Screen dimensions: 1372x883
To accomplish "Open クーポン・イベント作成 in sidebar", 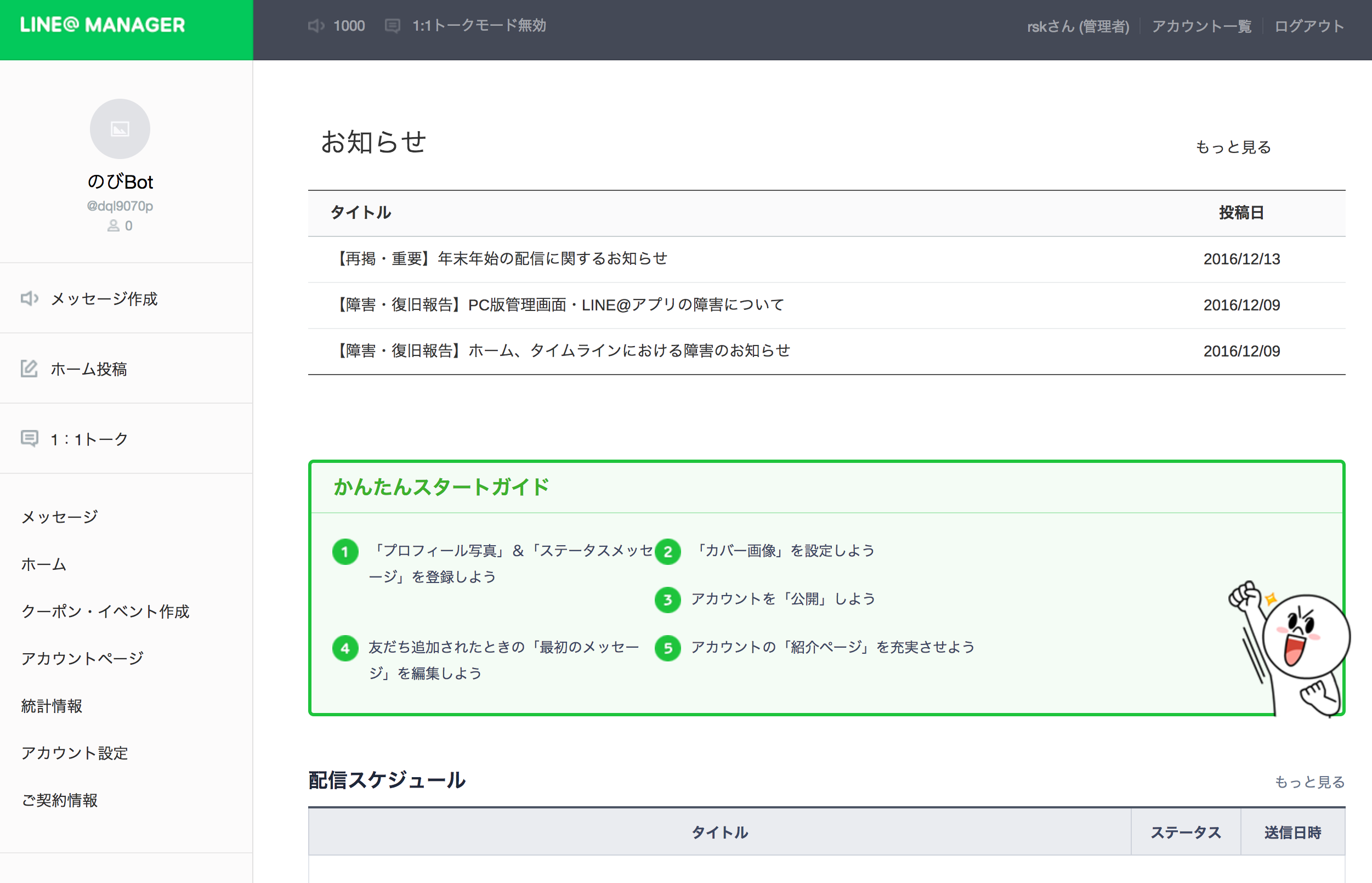I will [x=105, y=611].
